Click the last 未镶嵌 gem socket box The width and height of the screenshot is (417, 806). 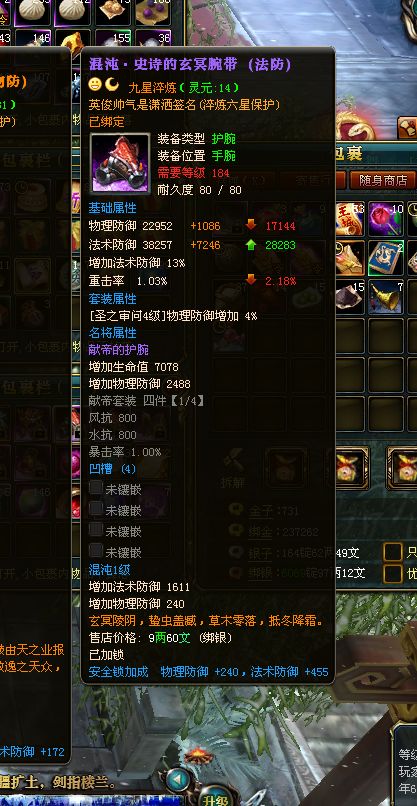pyautogui.click(x=96, y=551)
